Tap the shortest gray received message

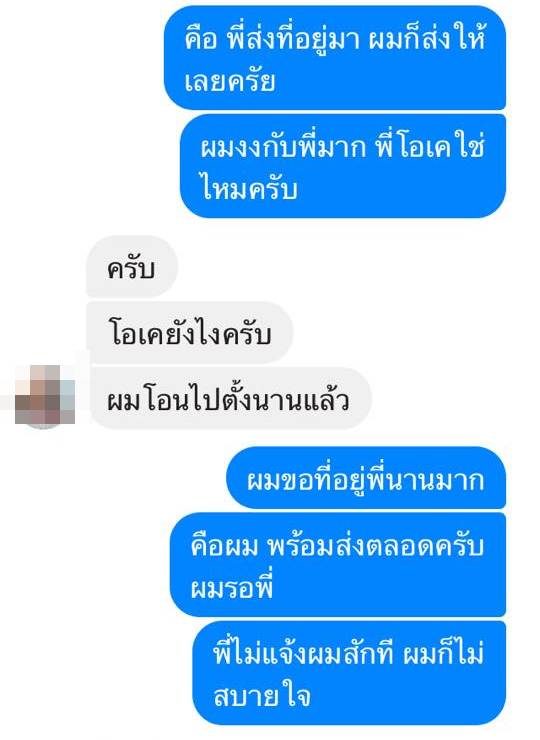coord(132,267)
